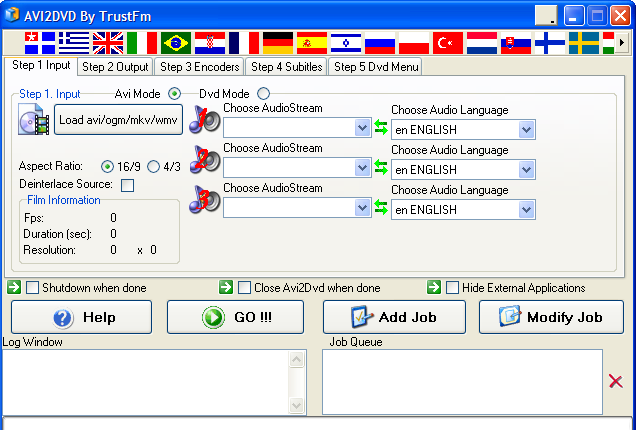This screenshot has height=430, width=636.
Task: Click green arrow beside Hide External Applications
Action: coord(434,287)
